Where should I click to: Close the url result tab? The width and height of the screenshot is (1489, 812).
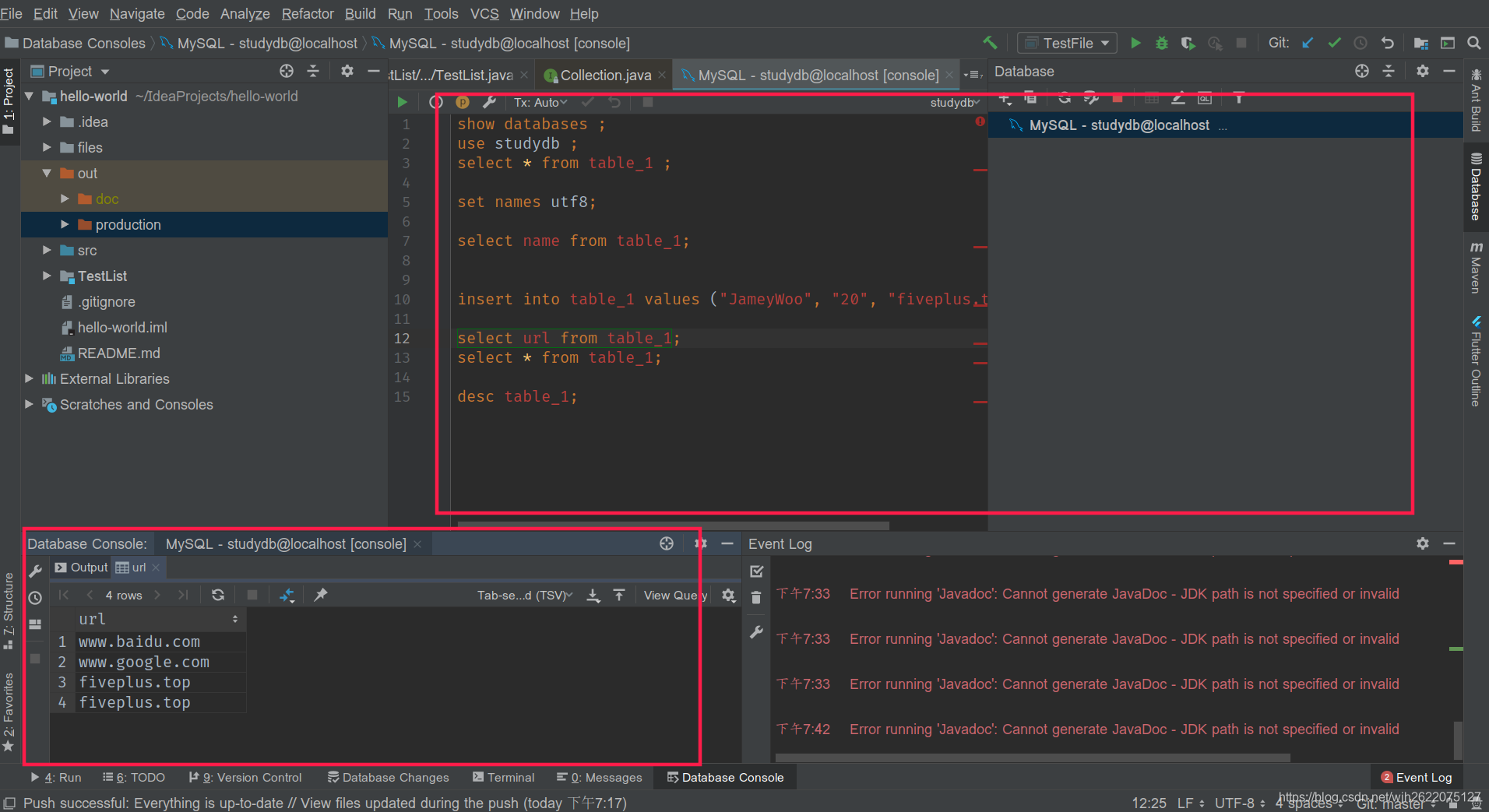click(156, 568)
